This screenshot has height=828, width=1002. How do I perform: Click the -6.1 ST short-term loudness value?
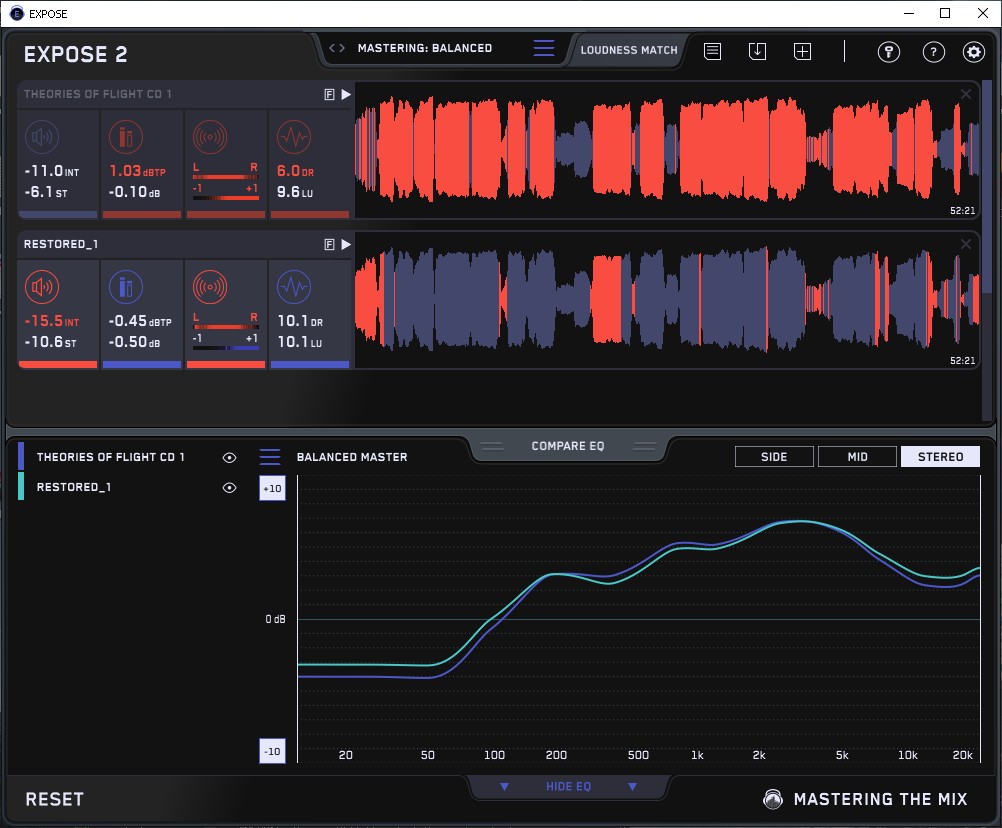coord(46,192)
